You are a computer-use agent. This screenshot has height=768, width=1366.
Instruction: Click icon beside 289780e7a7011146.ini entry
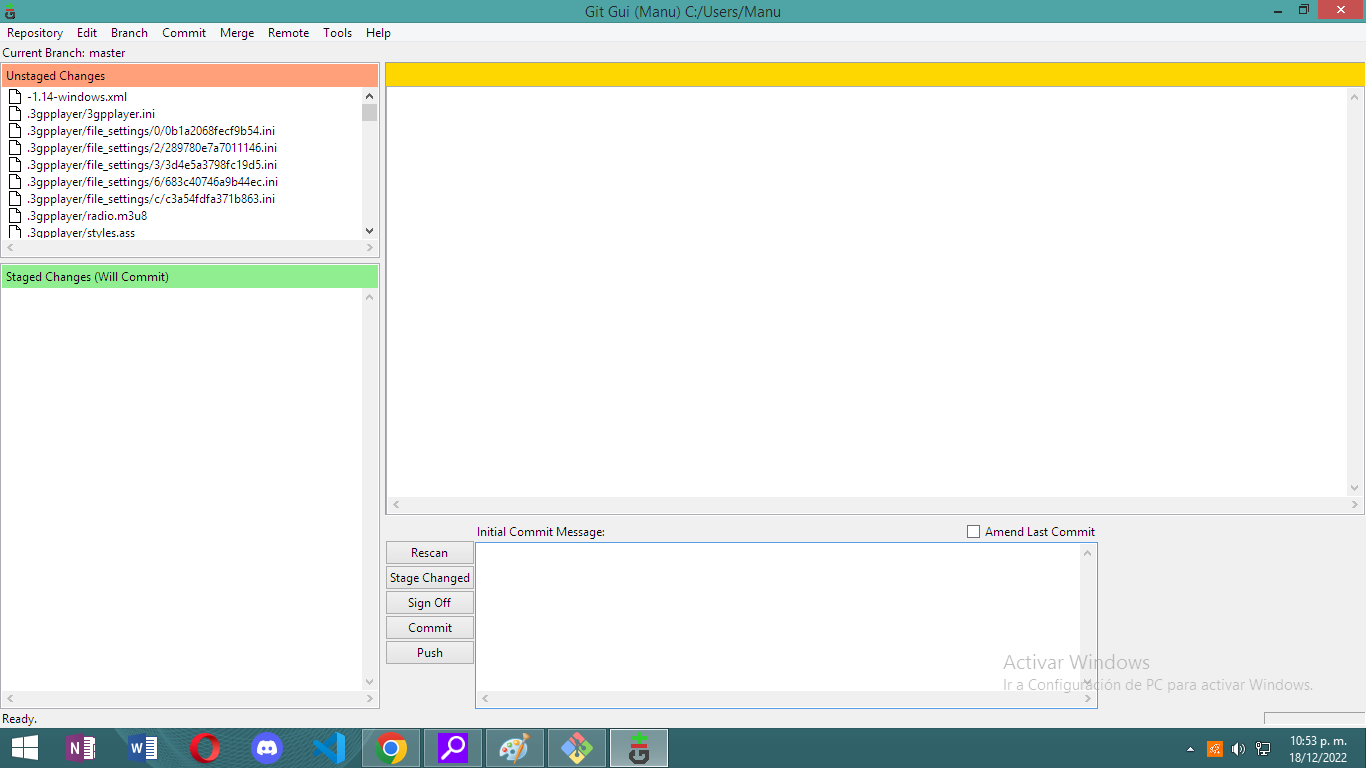[15, 148]
